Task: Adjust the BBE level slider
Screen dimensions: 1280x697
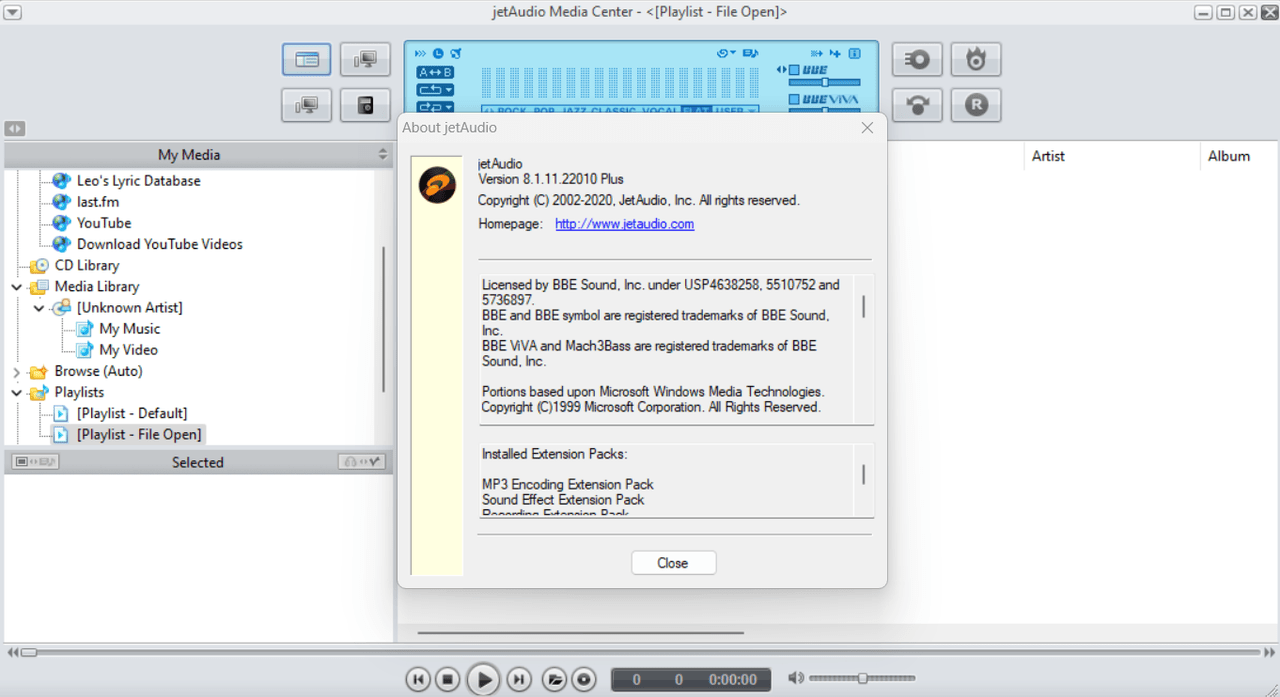Action: pos(825,82)
